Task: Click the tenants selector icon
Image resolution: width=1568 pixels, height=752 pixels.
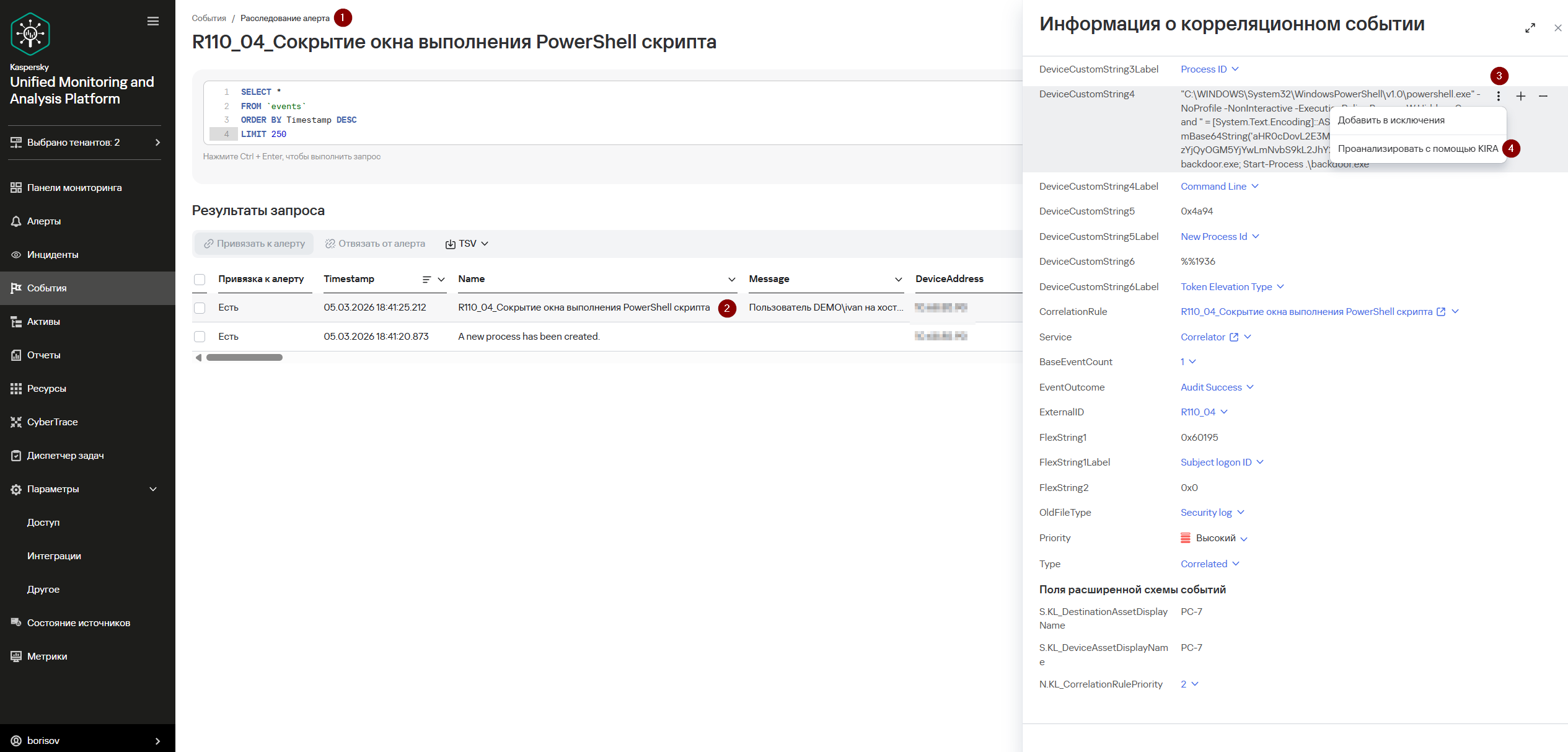Action: 16,143
